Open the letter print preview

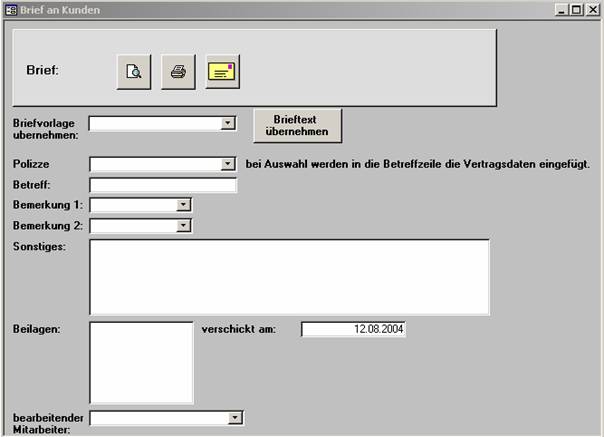pyautogui.click(x=134, y=71)
